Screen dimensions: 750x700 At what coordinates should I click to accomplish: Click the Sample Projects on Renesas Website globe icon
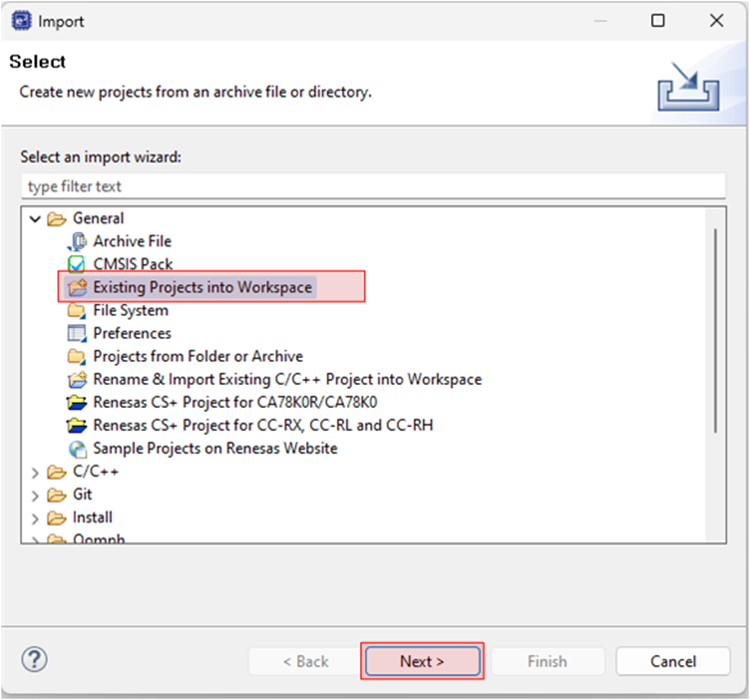pyautogui.click(x=77, y=449)
